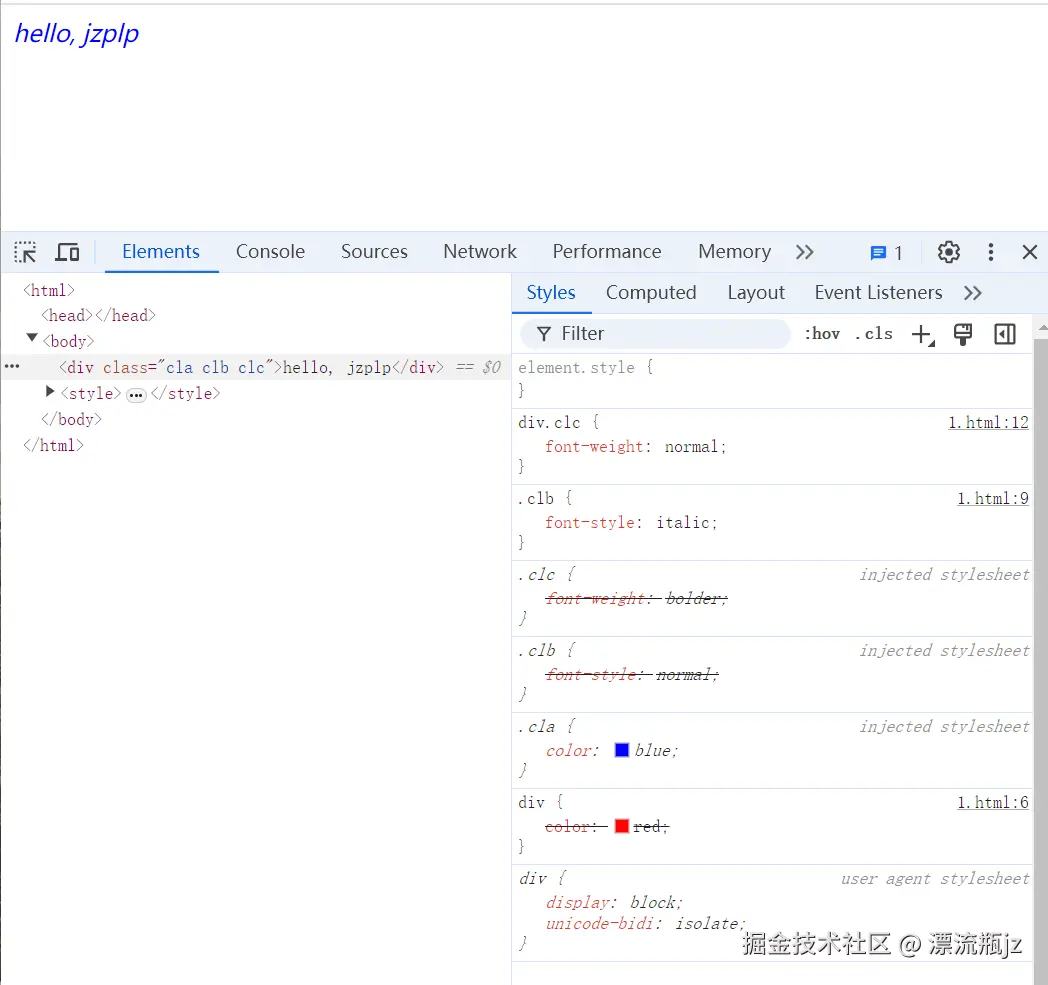Open the three-dot customize DevTools menu
This screenshot has width=1048, height=985.
point(991,252)
